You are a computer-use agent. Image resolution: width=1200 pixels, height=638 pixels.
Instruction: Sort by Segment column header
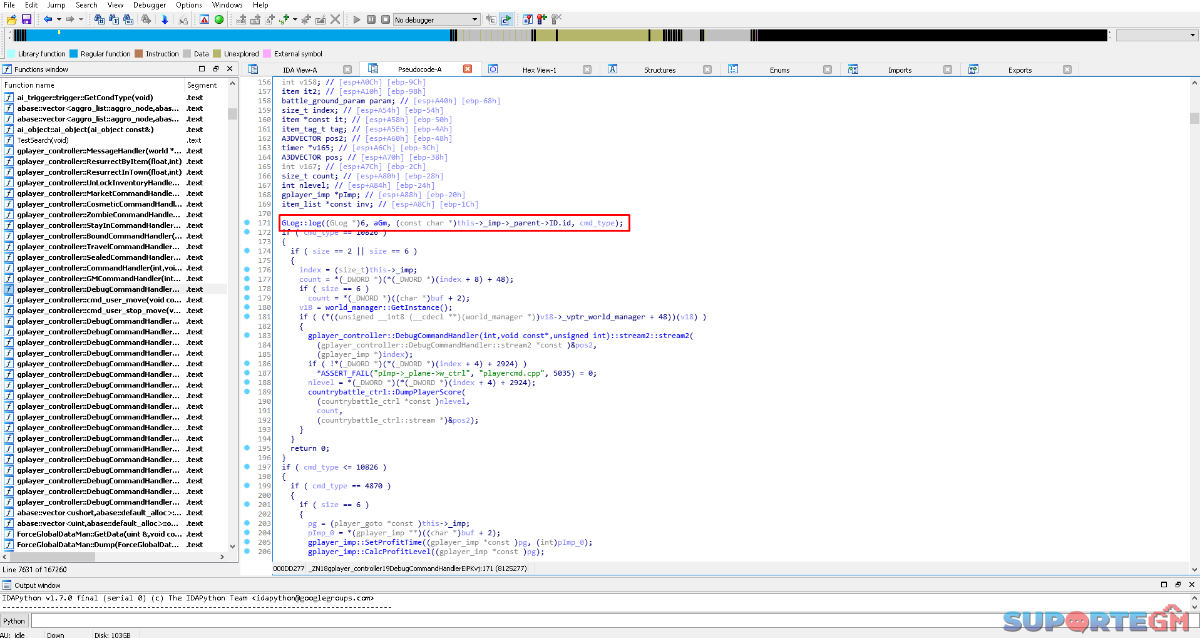(205, 85)
